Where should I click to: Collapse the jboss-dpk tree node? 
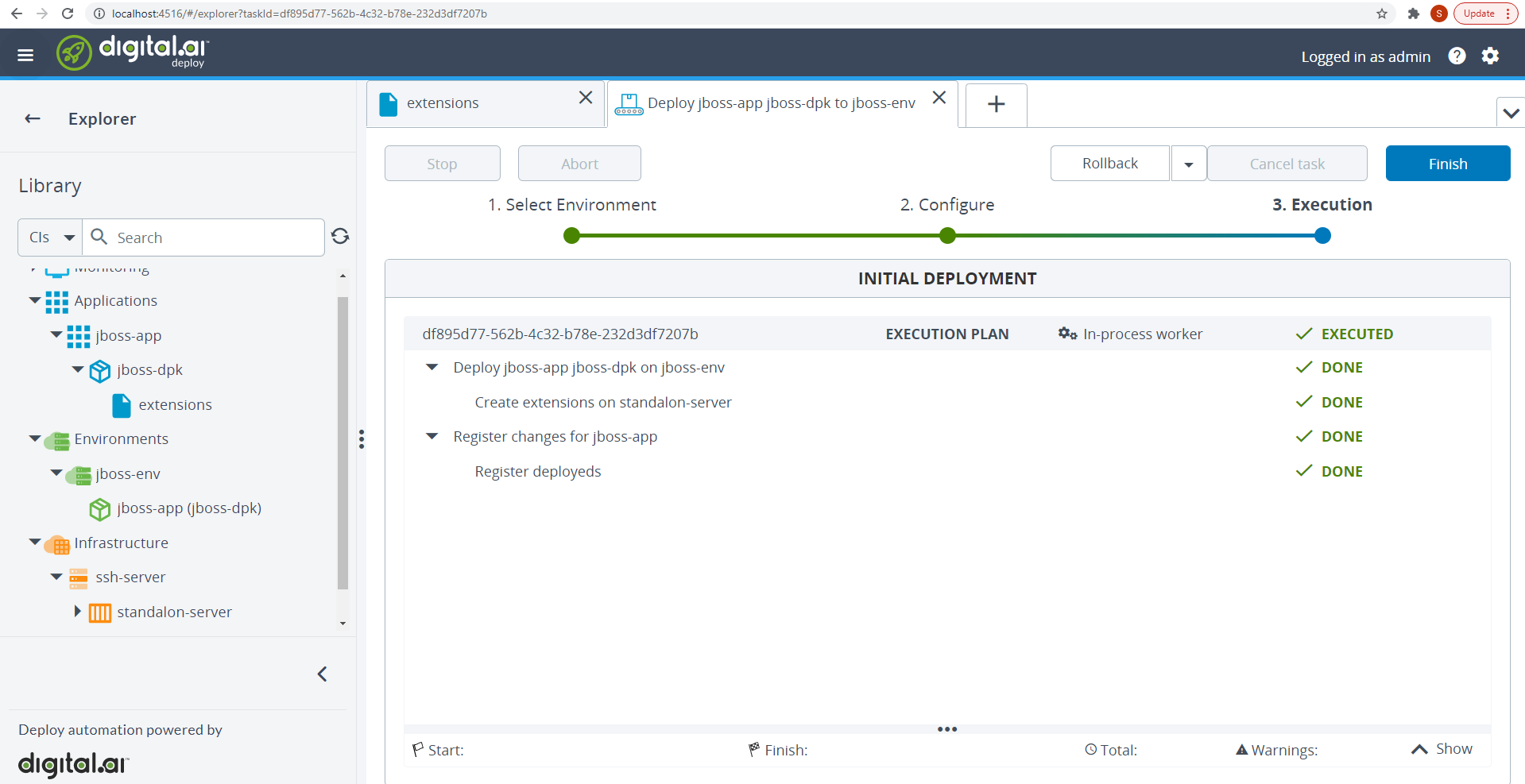(x=77, y=369)
